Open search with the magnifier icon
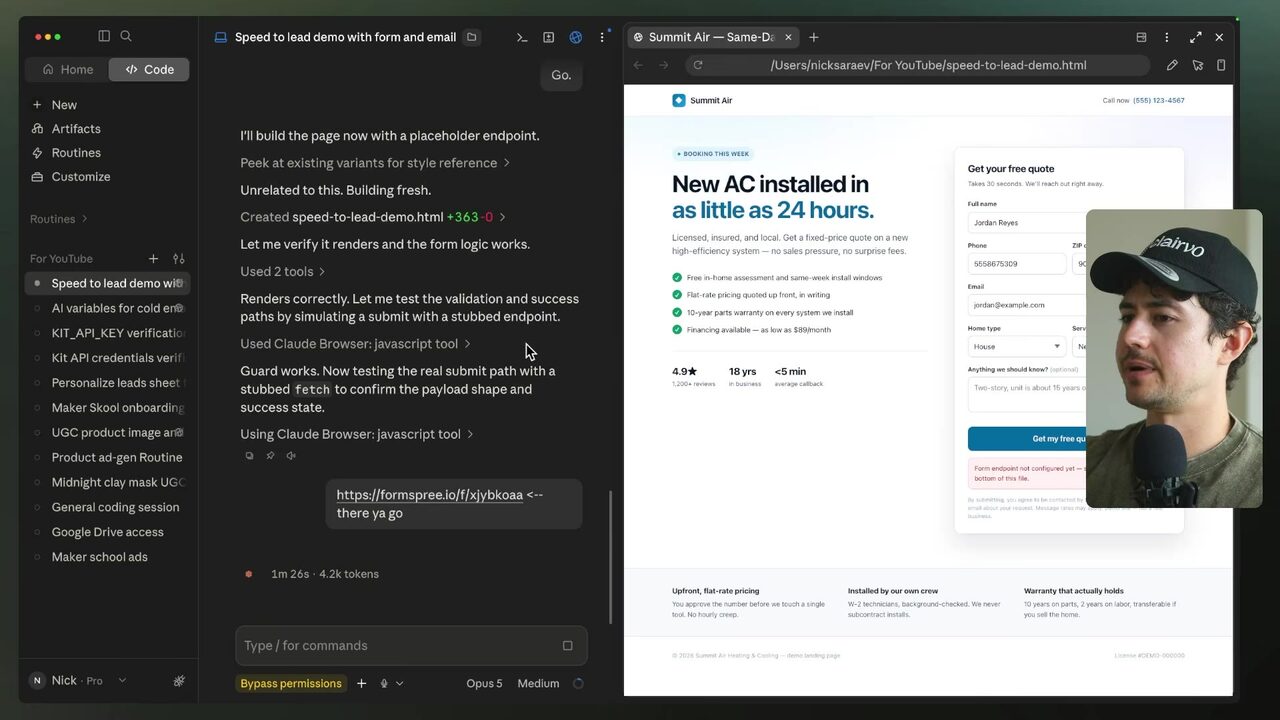 click(x=126, y=36)
